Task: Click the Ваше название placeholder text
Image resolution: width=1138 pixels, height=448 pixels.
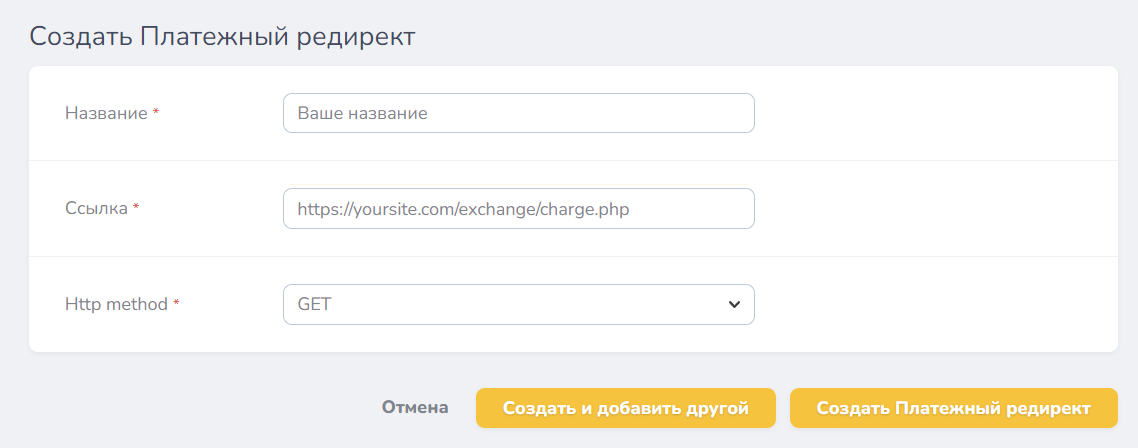Action: pos(362,114)
